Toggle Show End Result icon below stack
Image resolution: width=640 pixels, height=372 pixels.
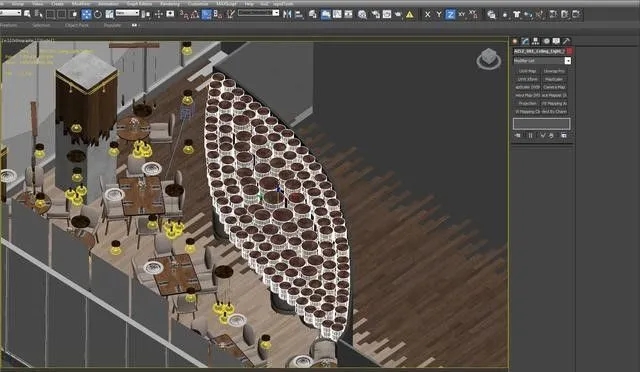530,136
